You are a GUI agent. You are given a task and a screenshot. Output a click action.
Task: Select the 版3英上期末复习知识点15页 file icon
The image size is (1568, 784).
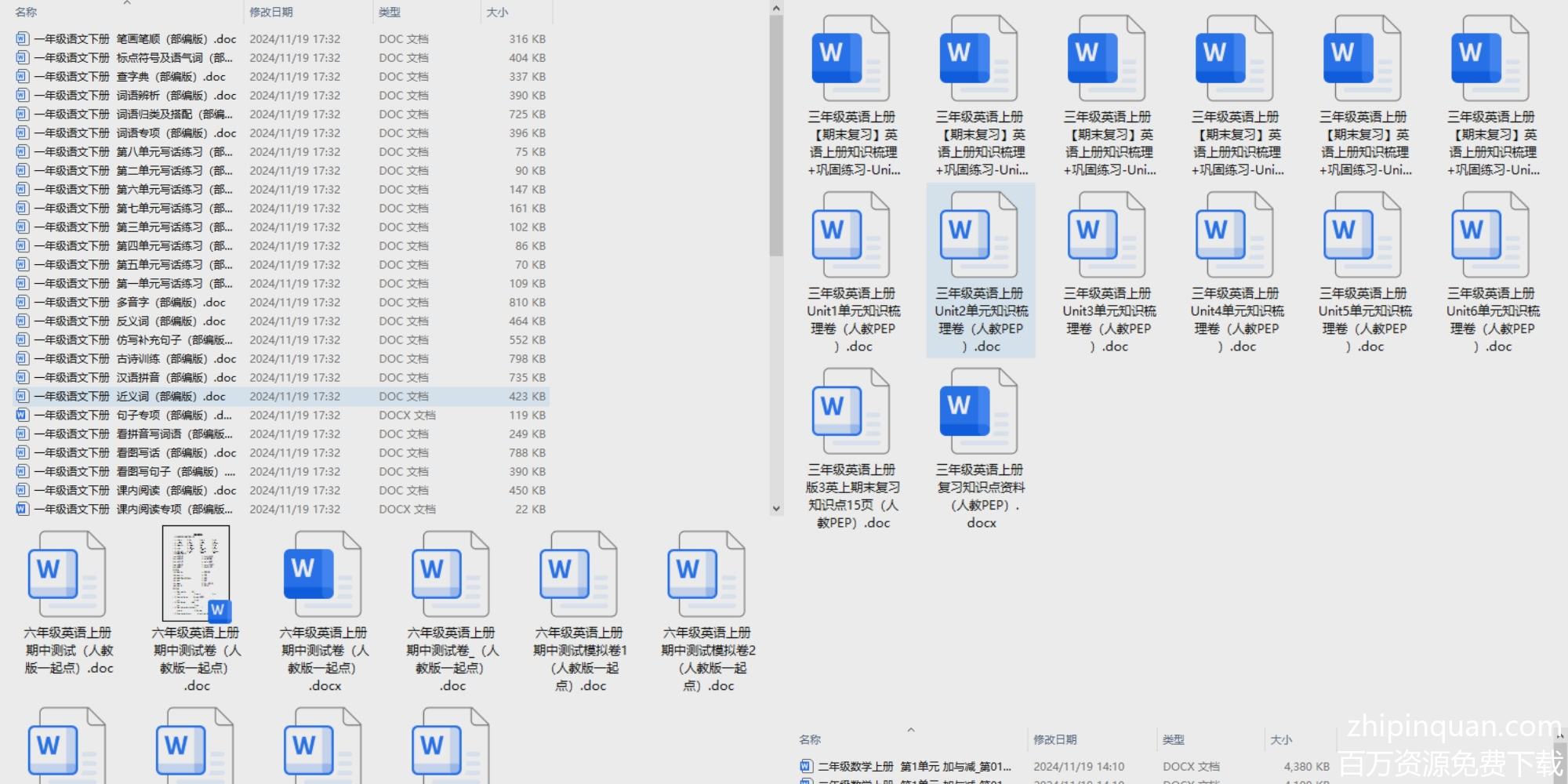(851, 412)
